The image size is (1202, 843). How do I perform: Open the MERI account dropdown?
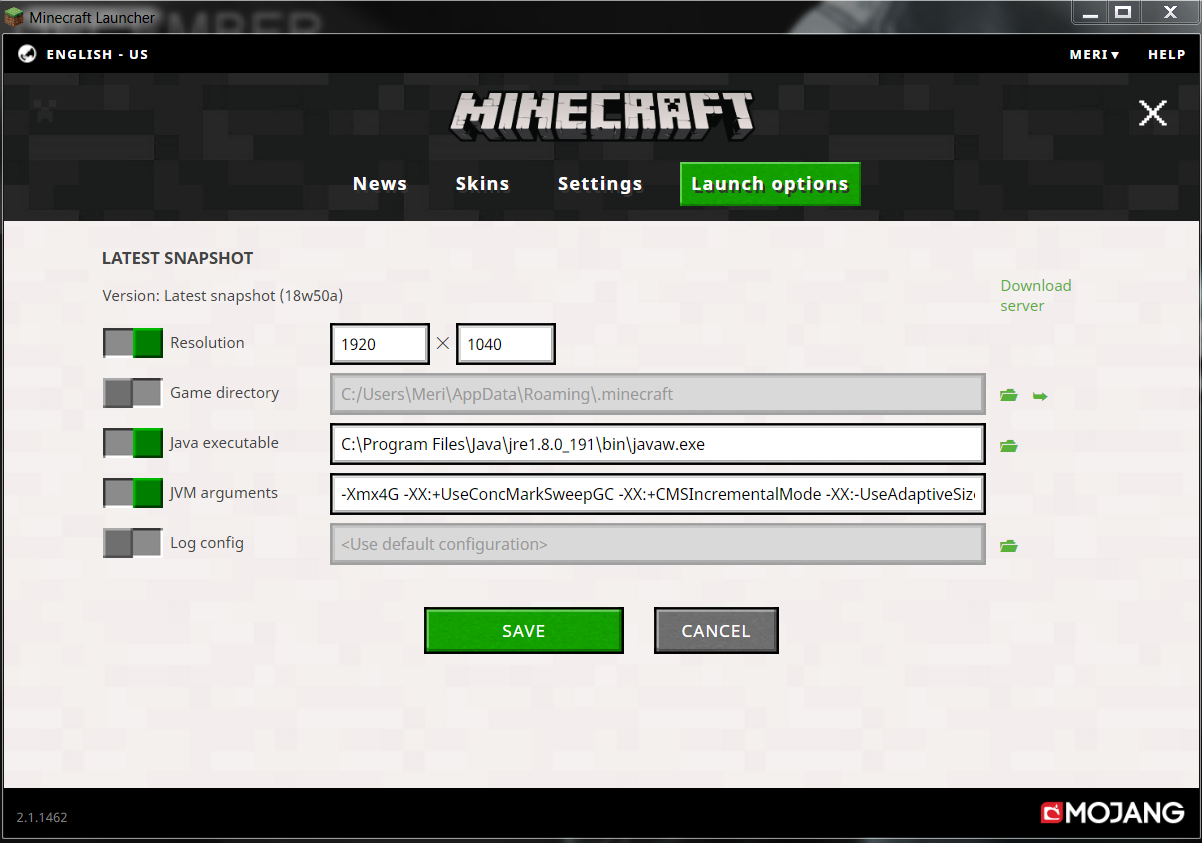(1094, 55)
